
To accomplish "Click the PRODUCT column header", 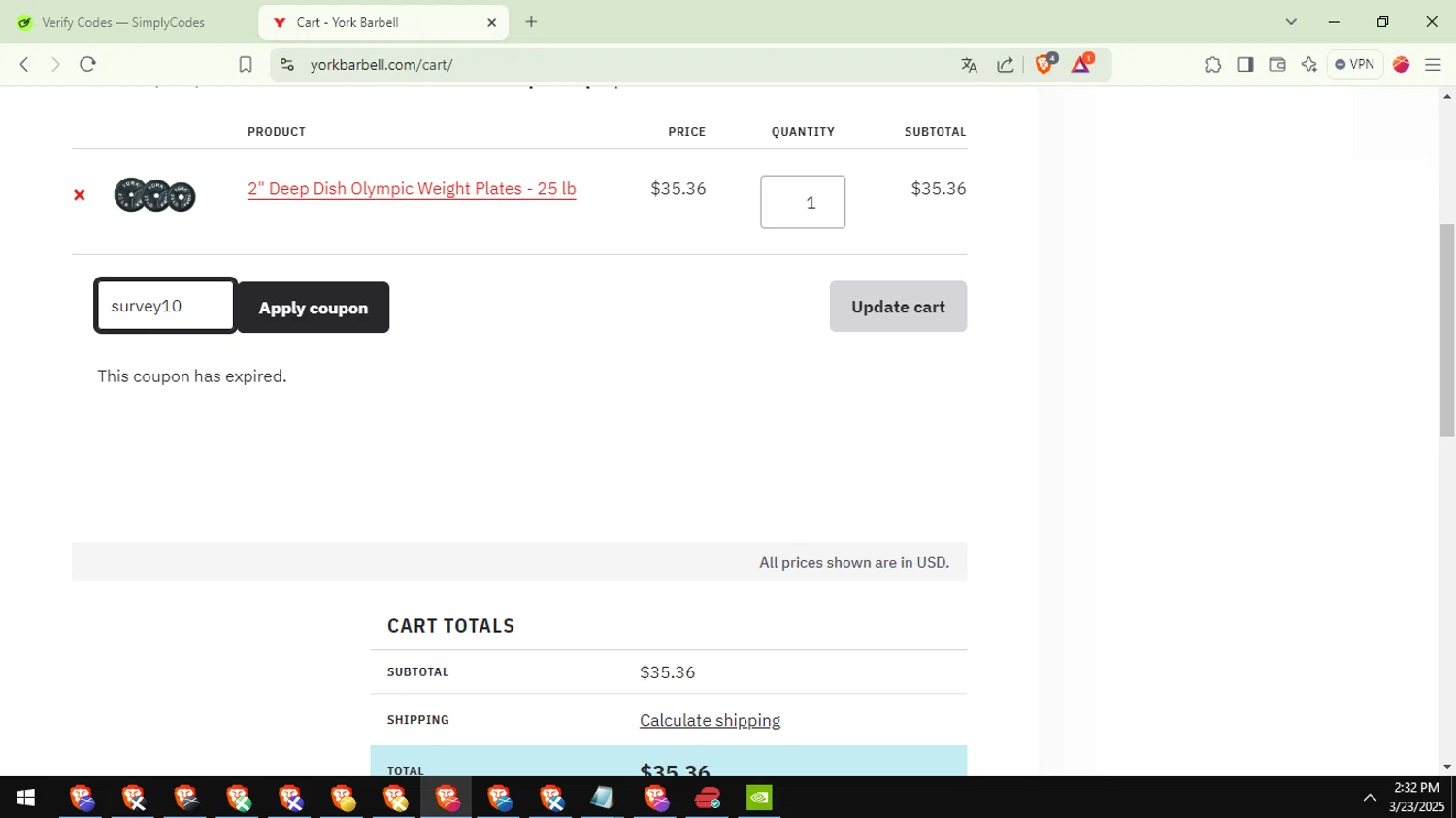I will [x=277, y=131].
